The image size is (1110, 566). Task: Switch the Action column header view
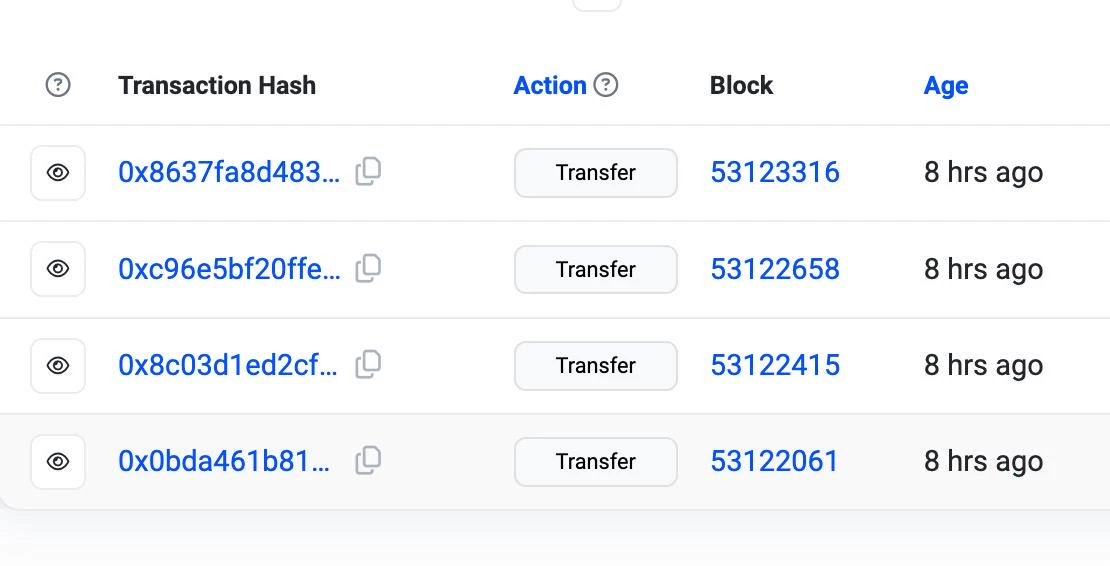pos(550,86)
